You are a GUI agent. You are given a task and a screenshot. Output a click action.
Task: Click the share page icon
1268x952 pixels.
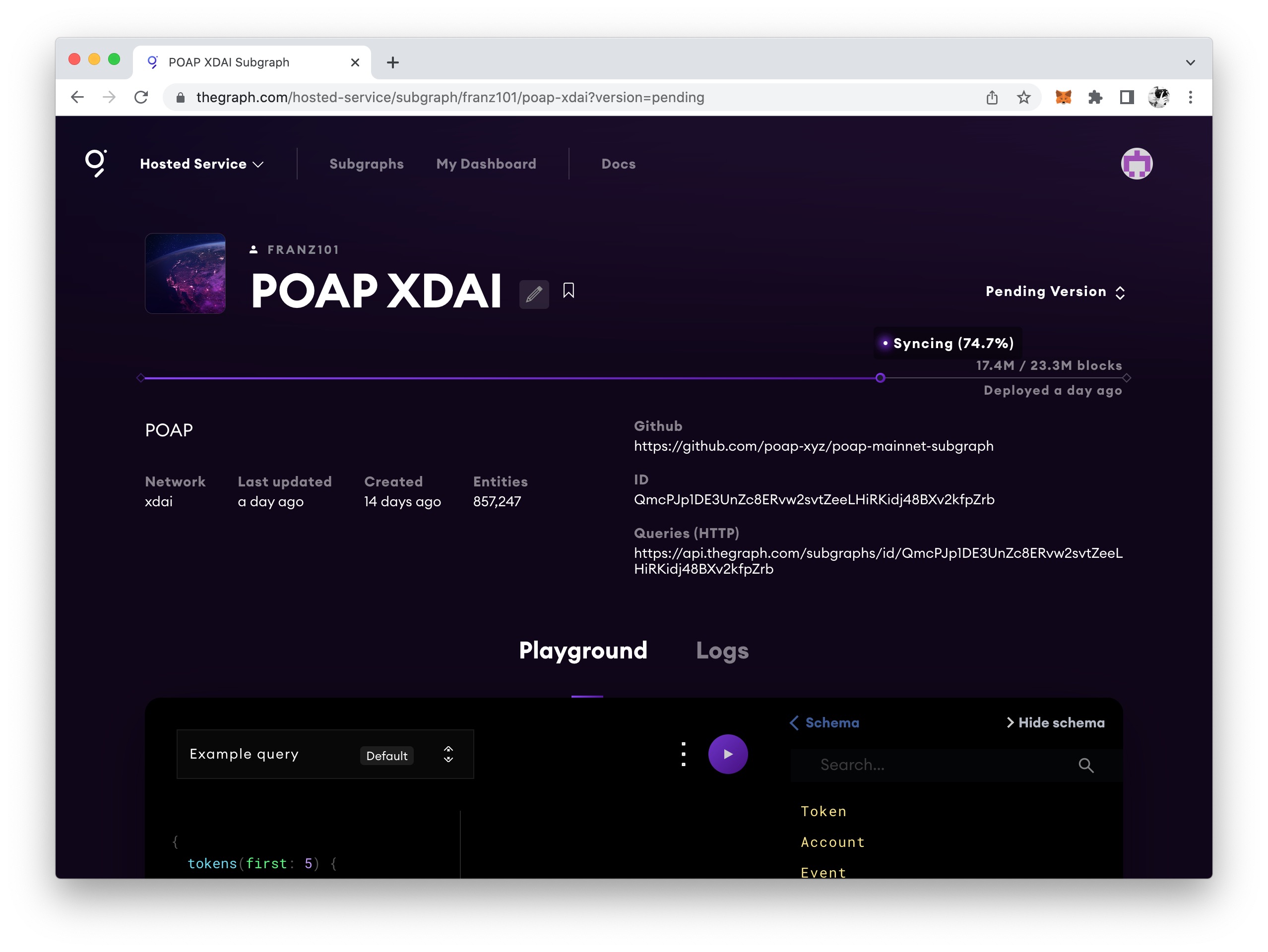tap(992, 97)
